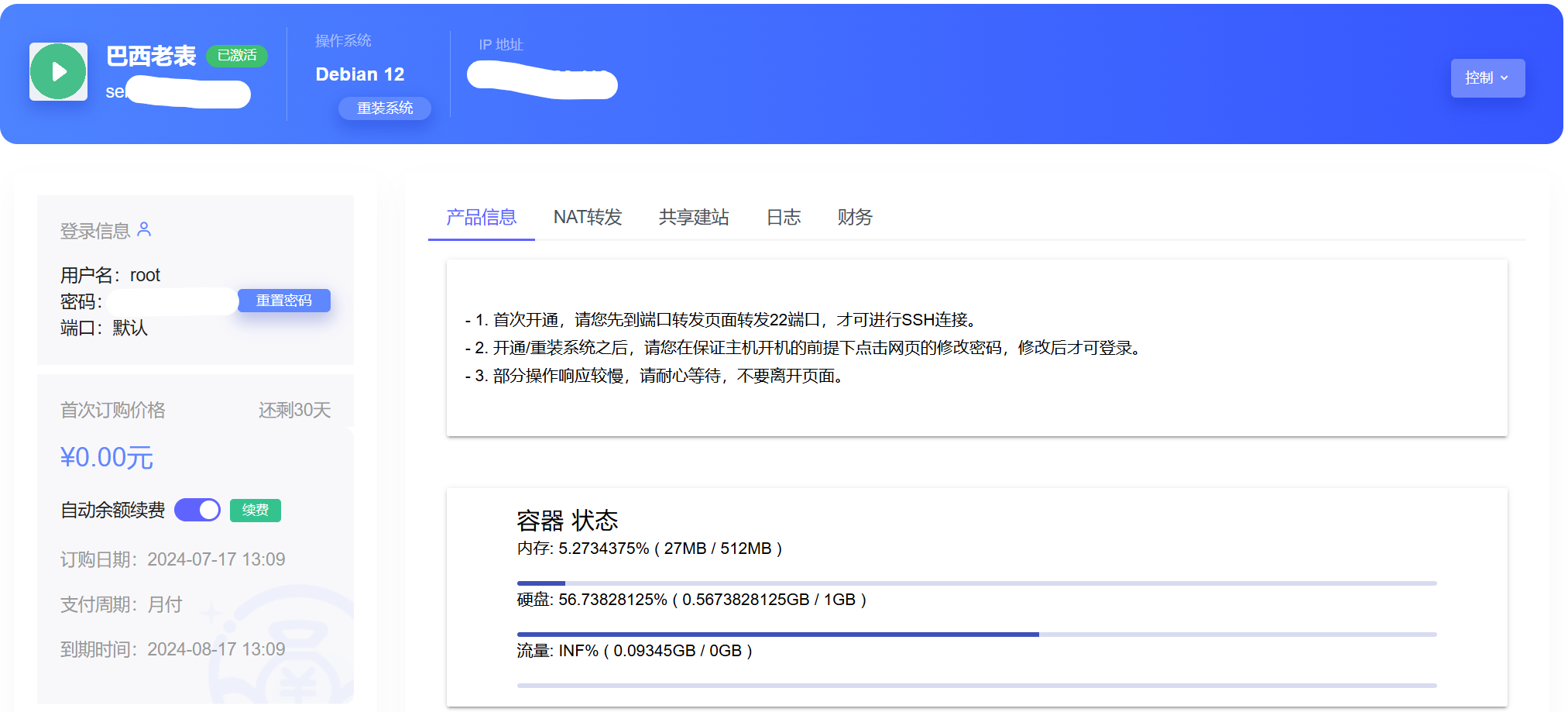The width and height of the screenshot is (1568, 712).
Task: Toggle the 自动余额续费 switch
Action: point(197,510)
